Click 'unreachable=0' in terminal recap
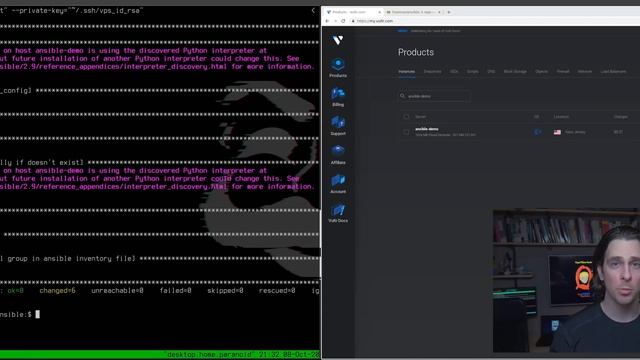Image resolution: width=640 pixels, height=360 pixels. coord(117,291)
